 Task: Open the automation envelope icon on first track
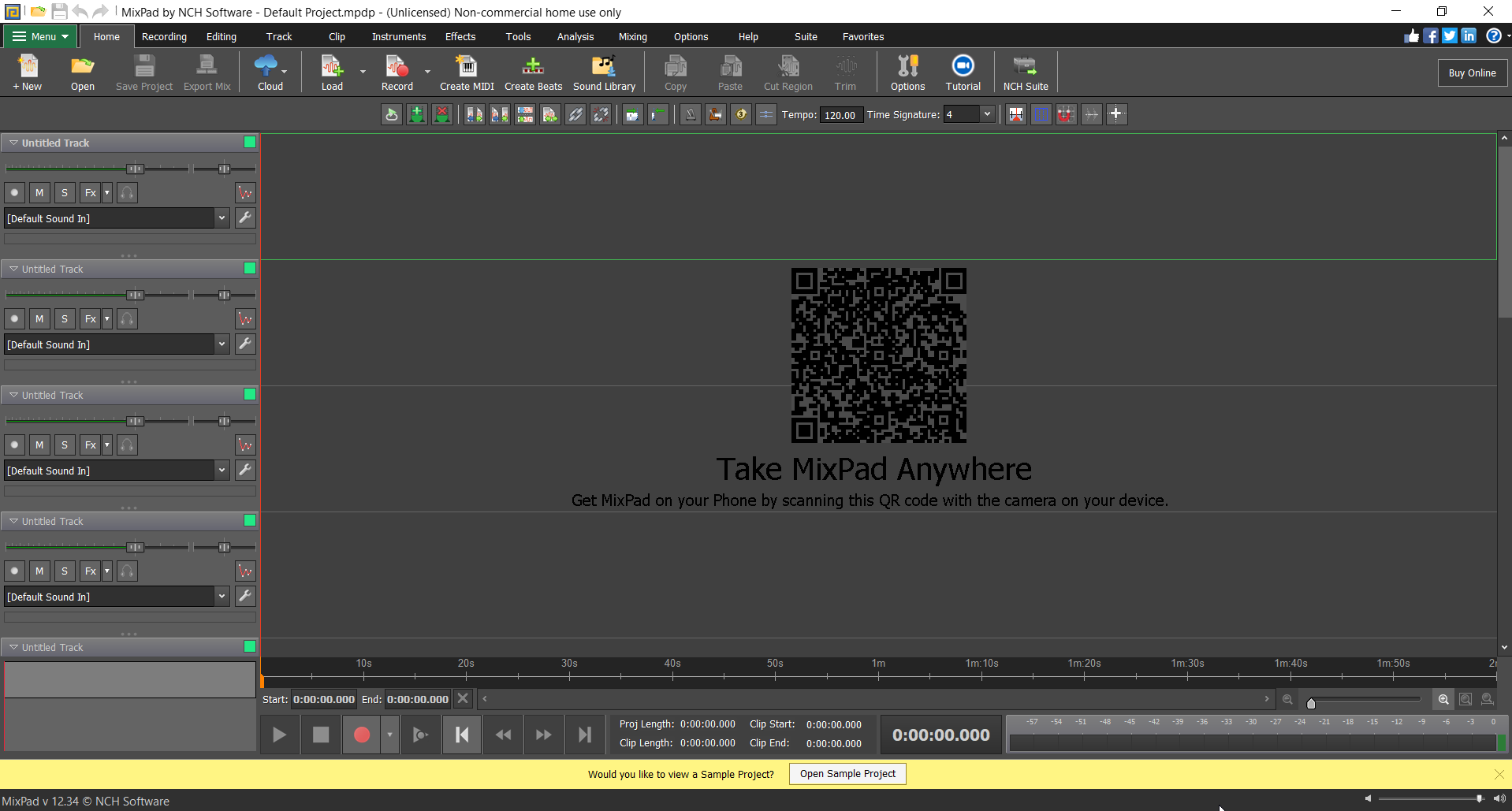[245, 193]
